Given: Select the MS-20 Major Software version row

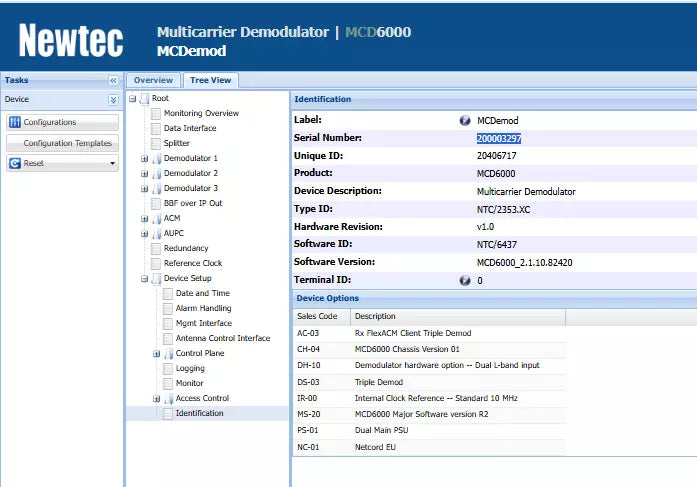Looking at the screenshot, I should click(429, 414).
